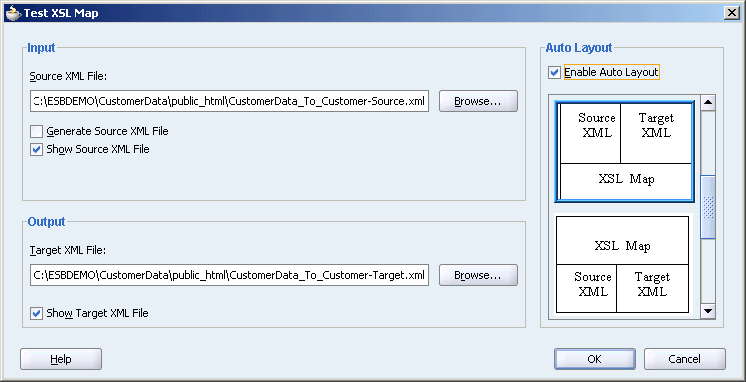The width and height of the screenshot is (746, 382).
Task: Click the Target XML File path field
Action: coord(229,275)
